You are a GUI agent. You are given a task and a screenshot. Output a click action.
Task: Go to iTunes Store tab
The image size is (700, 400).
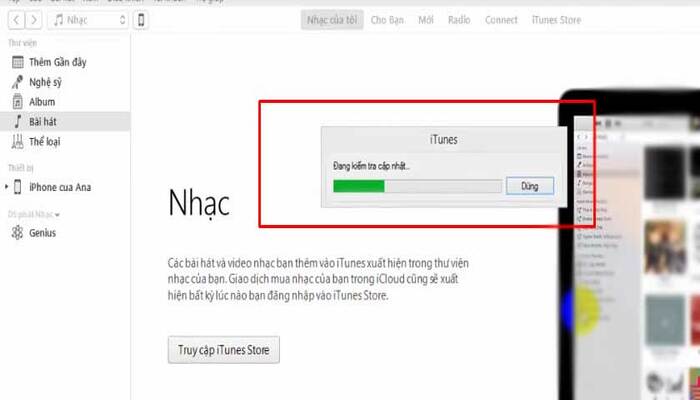[x=556, y=20]
